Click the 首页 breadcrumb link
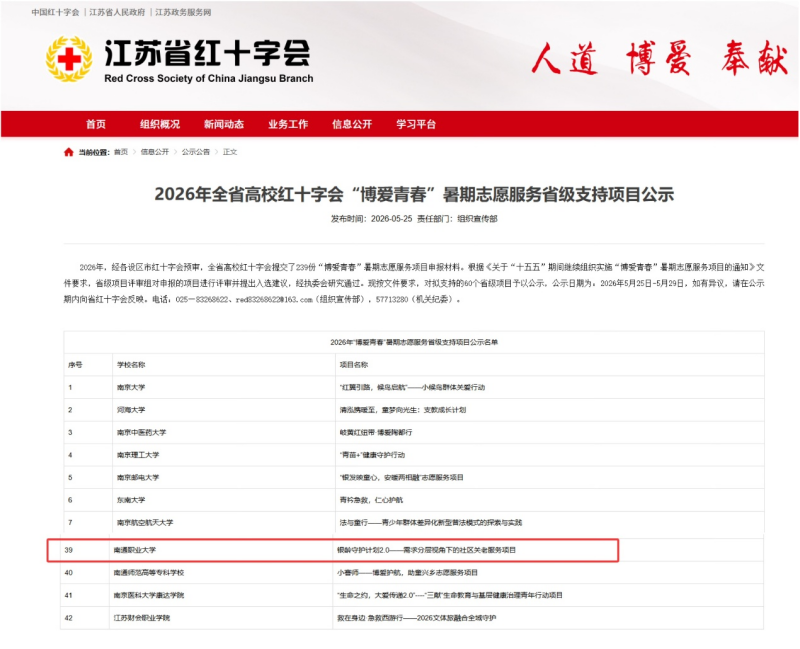Image resolution: width=800 pixels, height=649 pixels. [121, 152]
